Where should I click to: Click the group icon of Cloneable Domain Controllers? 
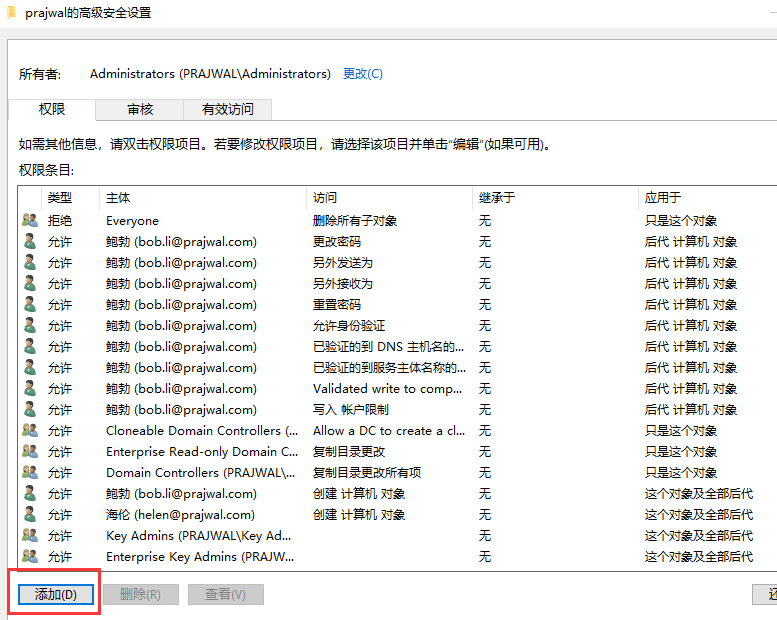pos(30,430)
